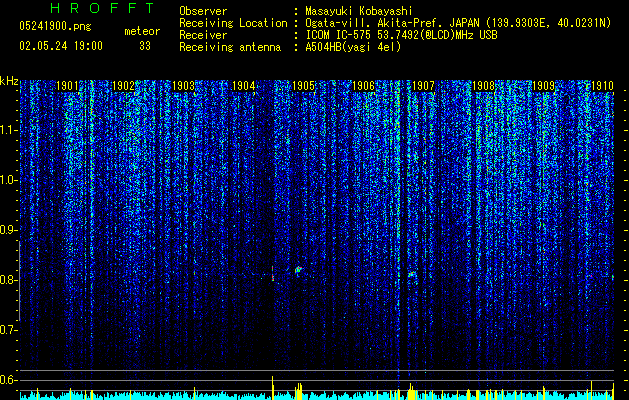Screen dimensions: 629x400
Task: Click the 1907 time marker
Action: (424, 86)
